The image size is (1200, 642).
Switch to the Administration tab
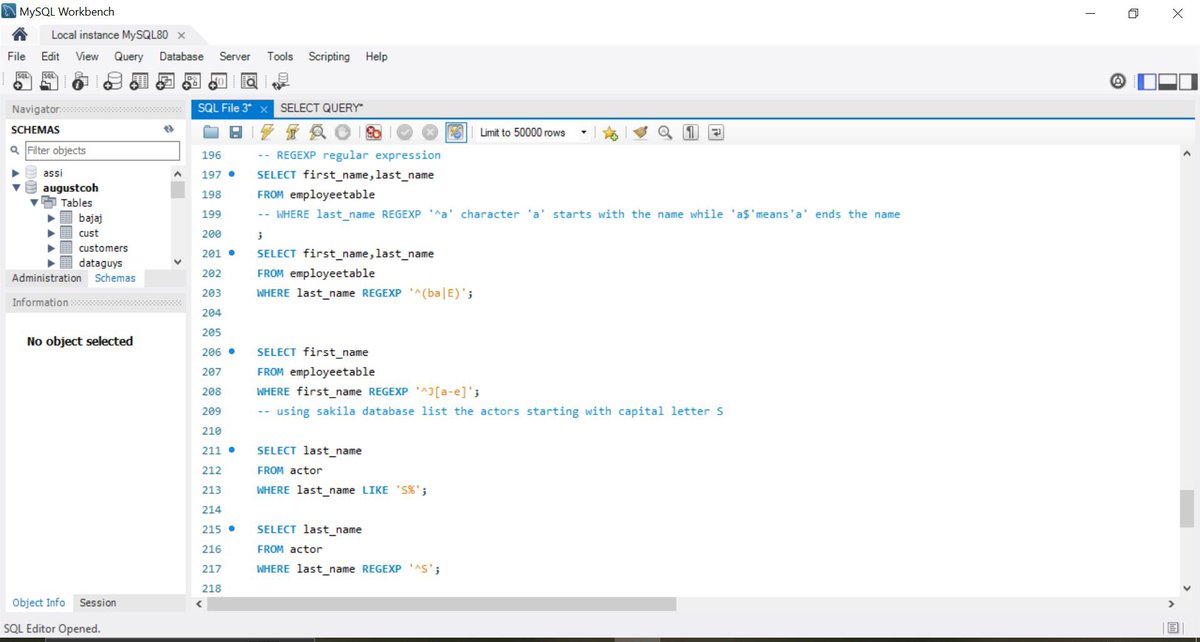[46, 278]
